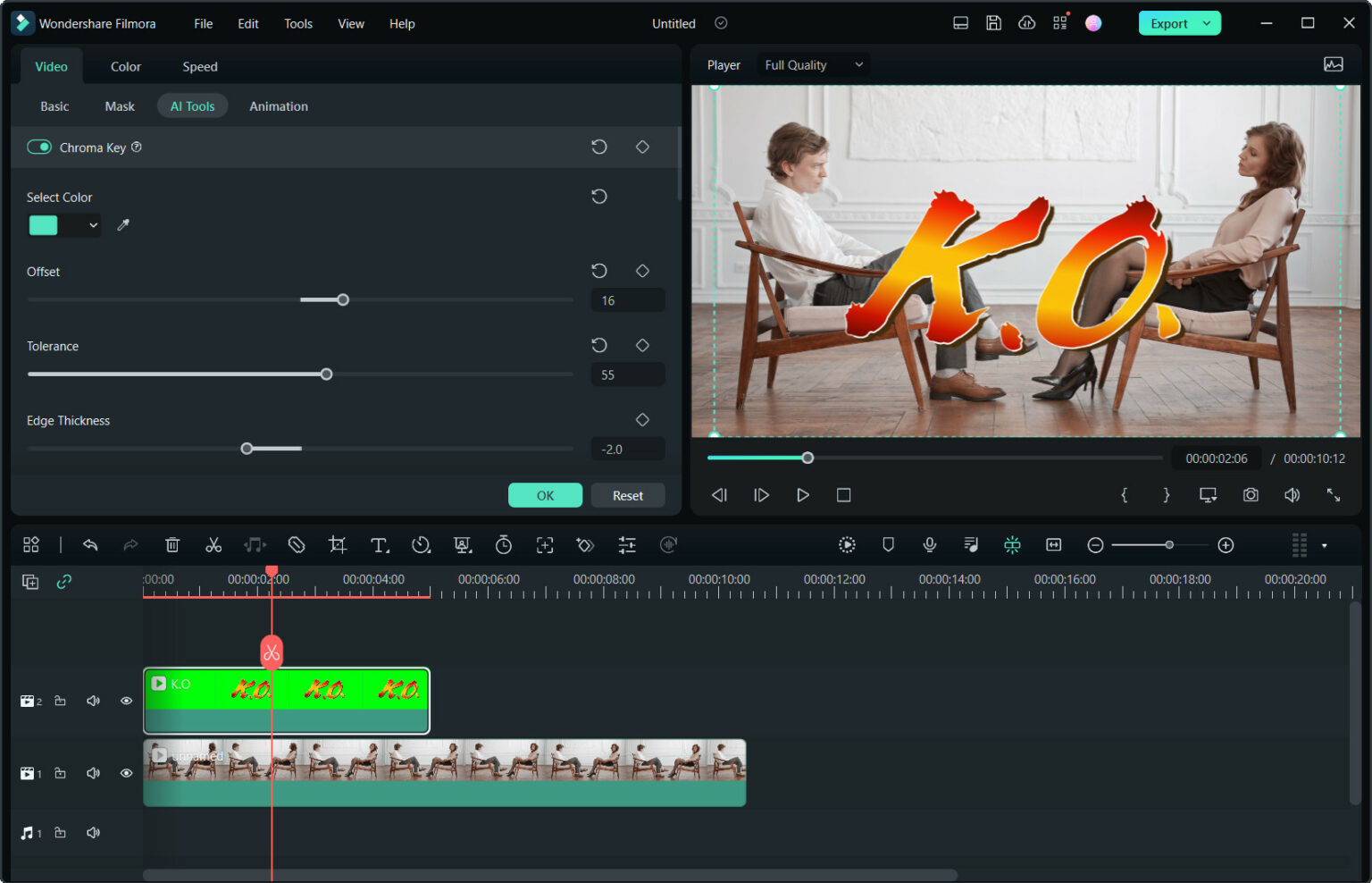Click the Voiceover microphone icon

point(929,544)
